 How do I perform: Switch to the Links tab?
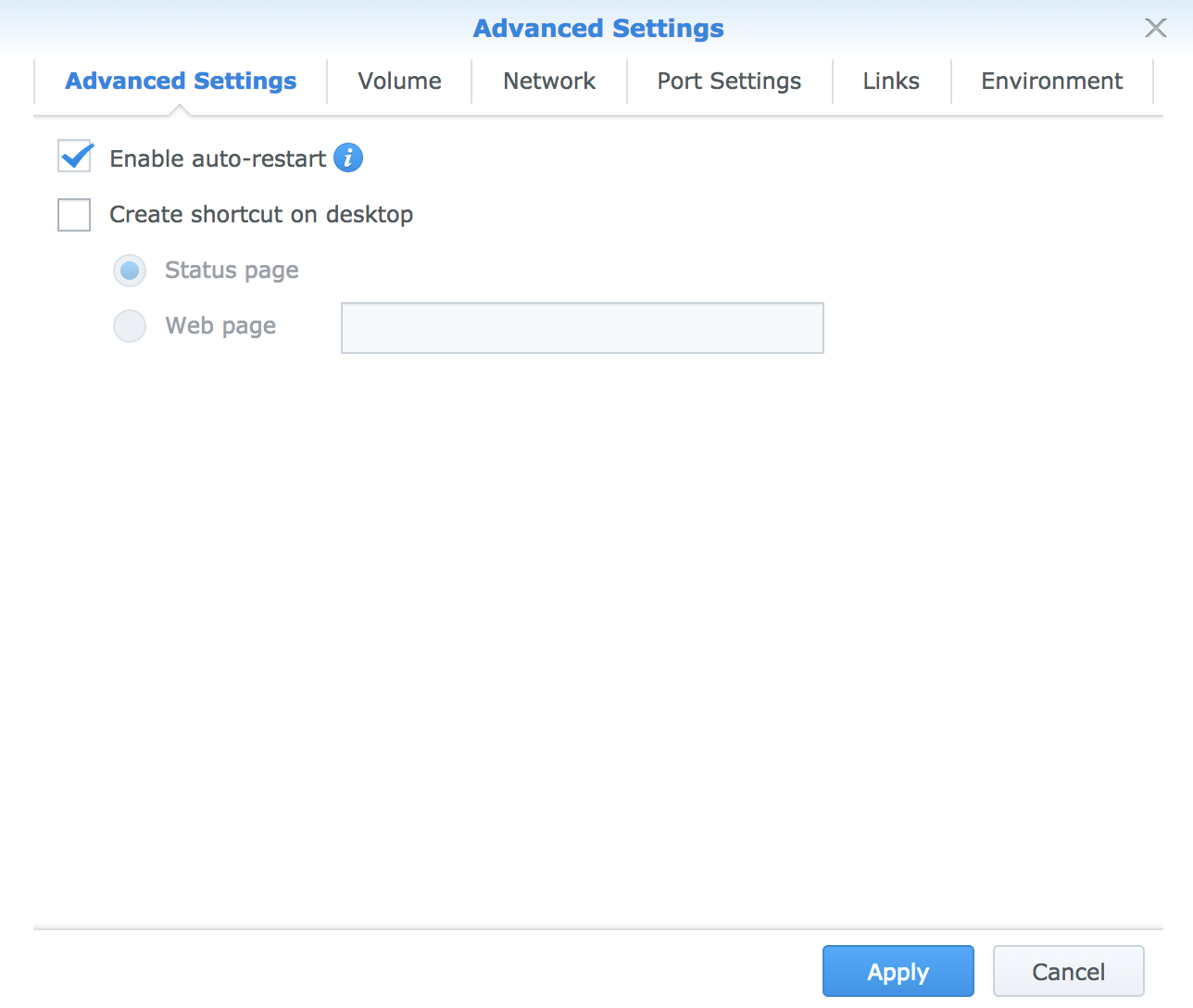click(891, 82)
